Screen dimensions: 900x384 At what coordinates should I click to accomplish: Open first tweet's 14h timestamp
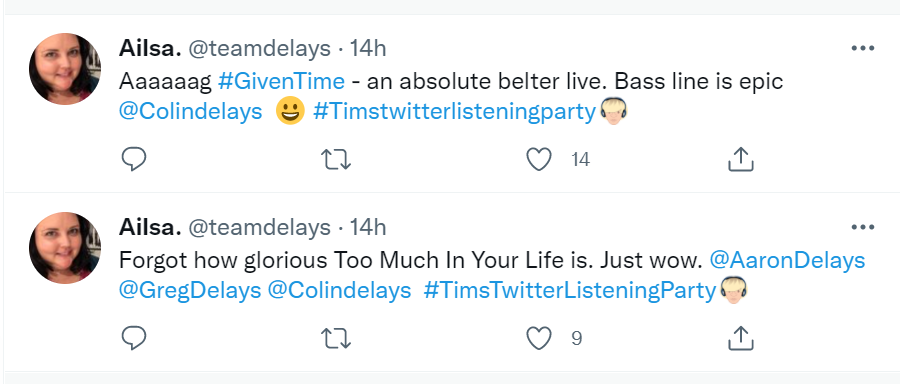368,49
